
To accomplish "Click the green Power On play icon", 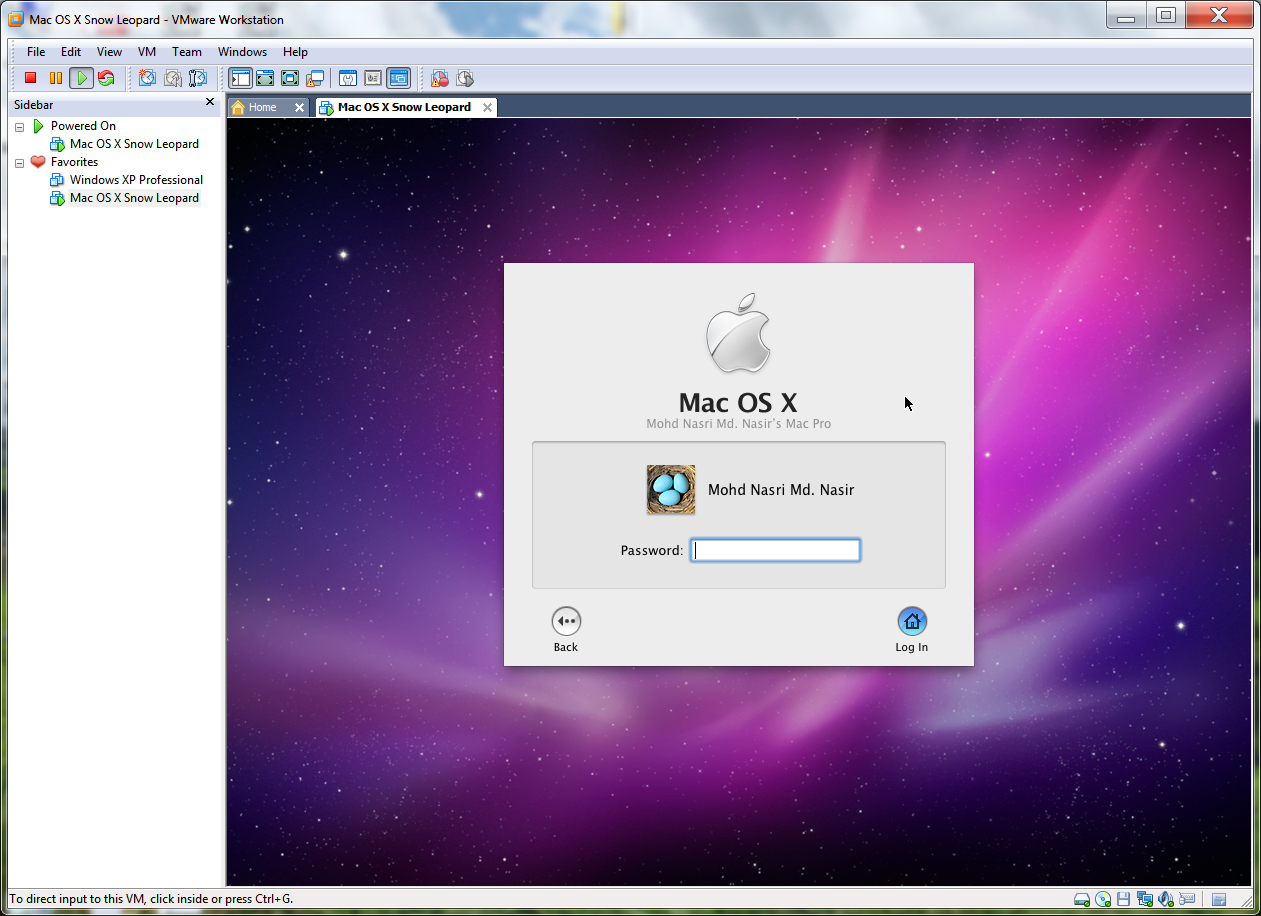I will click(x=81, y=78).
